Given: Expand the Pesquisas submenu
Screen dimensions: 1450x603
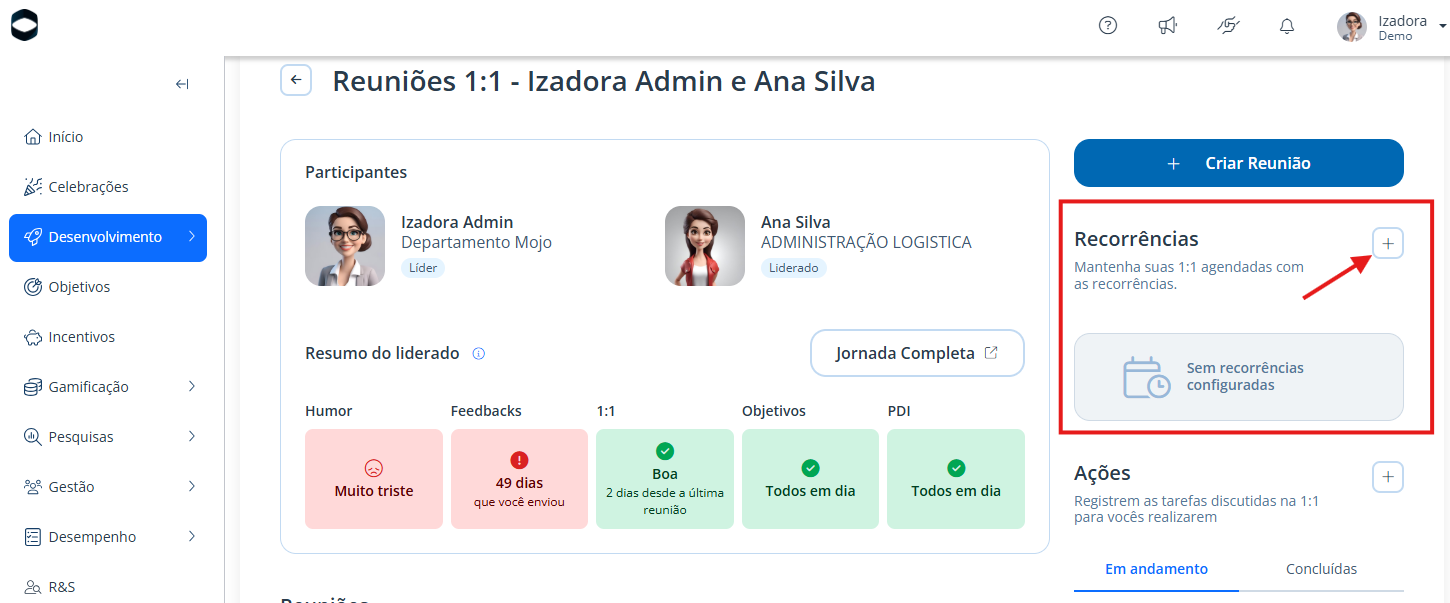Looking at the screenshot, I should point(108,437).
